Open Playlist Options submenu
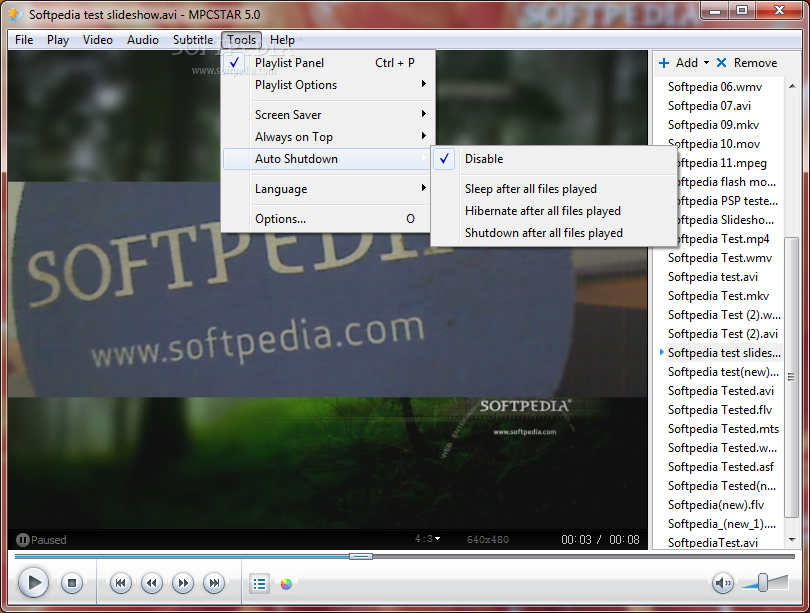The height and width of the screenshot is (613, 810). pyautogui.click(x=328, y=85)
